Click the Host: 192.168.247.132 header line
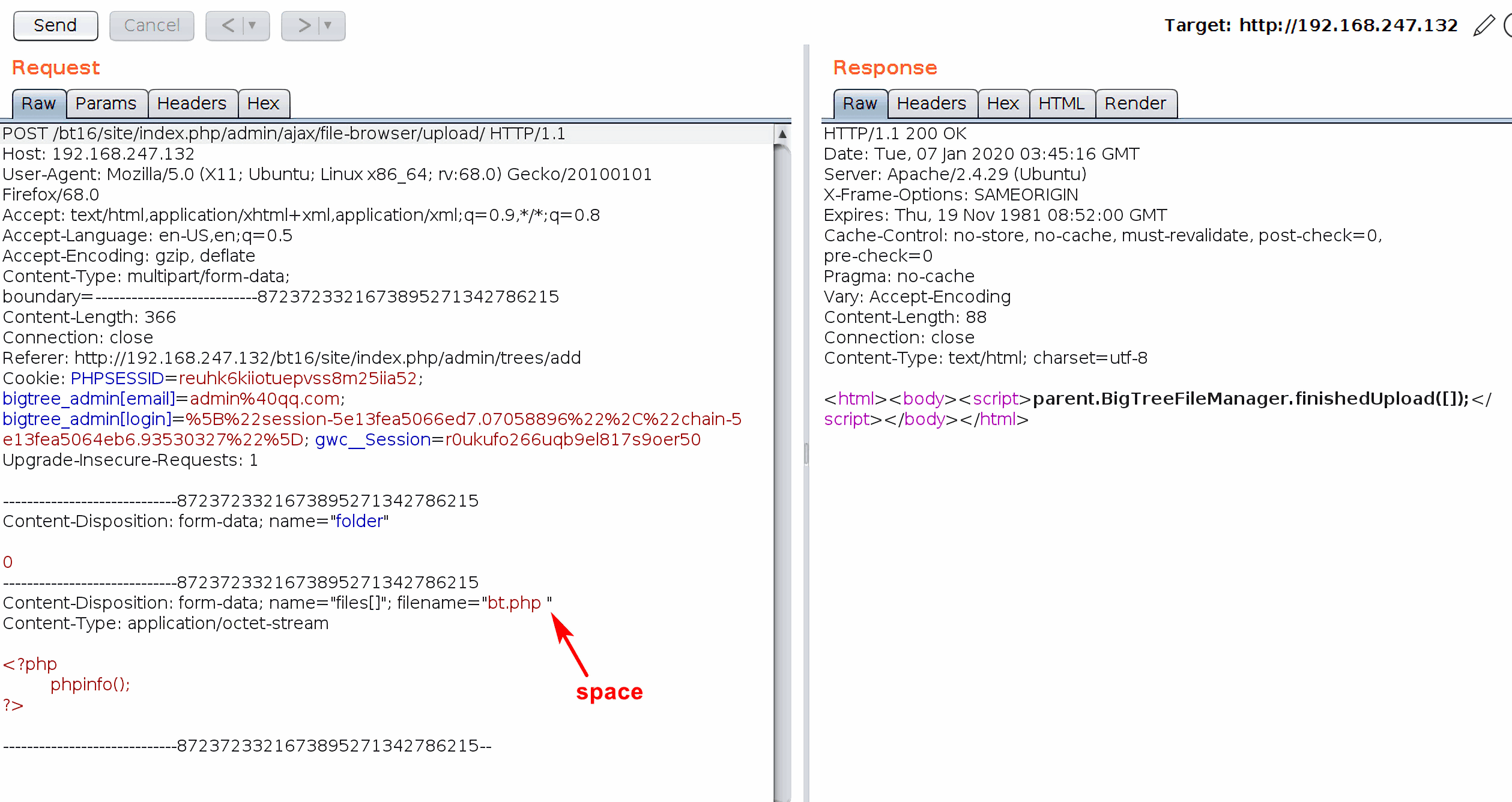The width and height of the screenshot is (1512, 802). pos(98,154)
